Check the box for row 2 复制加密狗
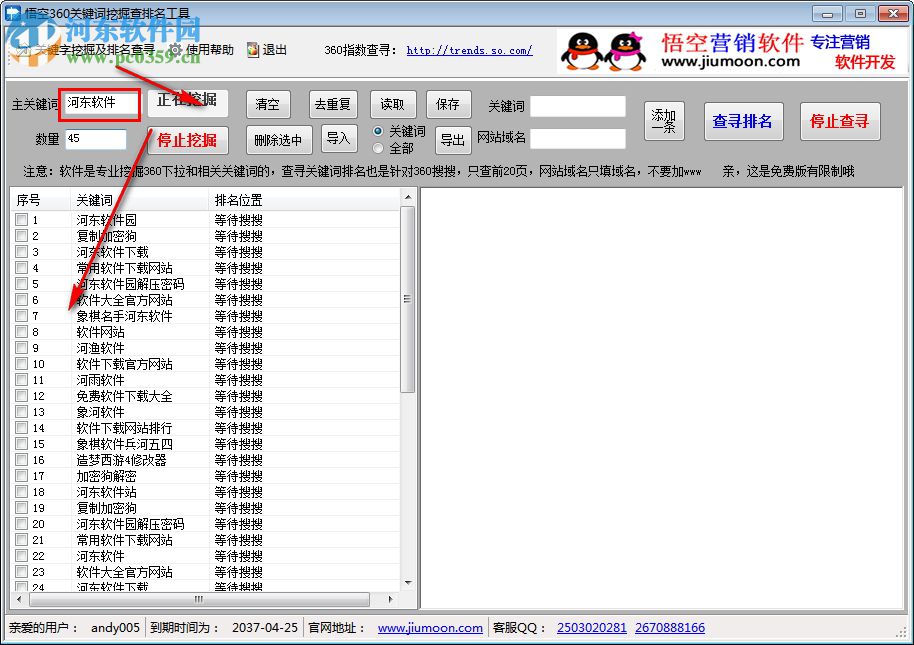The image size is (914, 645). [x=22, y=235]
